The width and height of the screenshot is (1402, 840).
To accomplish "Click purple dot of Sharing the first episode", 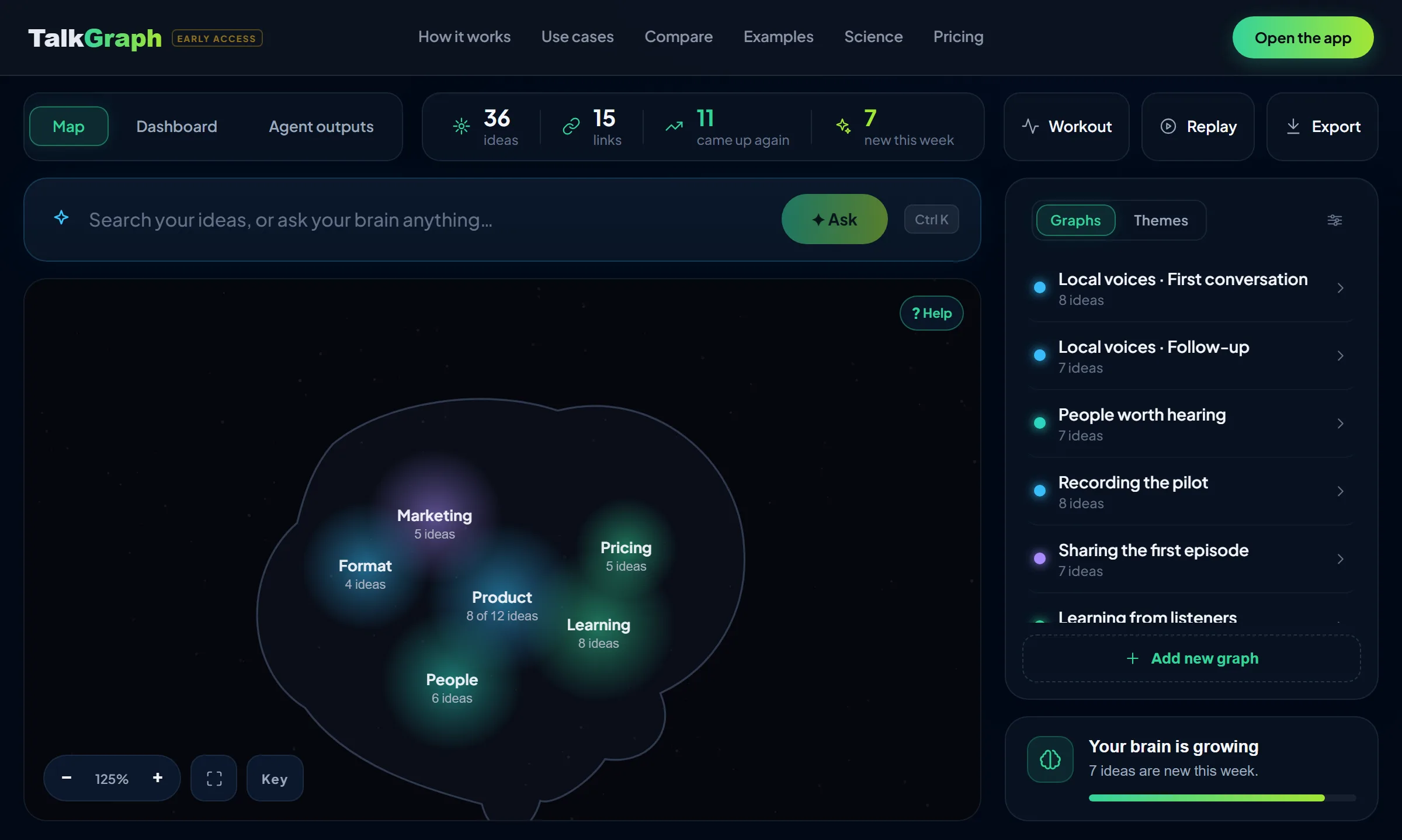I will [1040, 558].
